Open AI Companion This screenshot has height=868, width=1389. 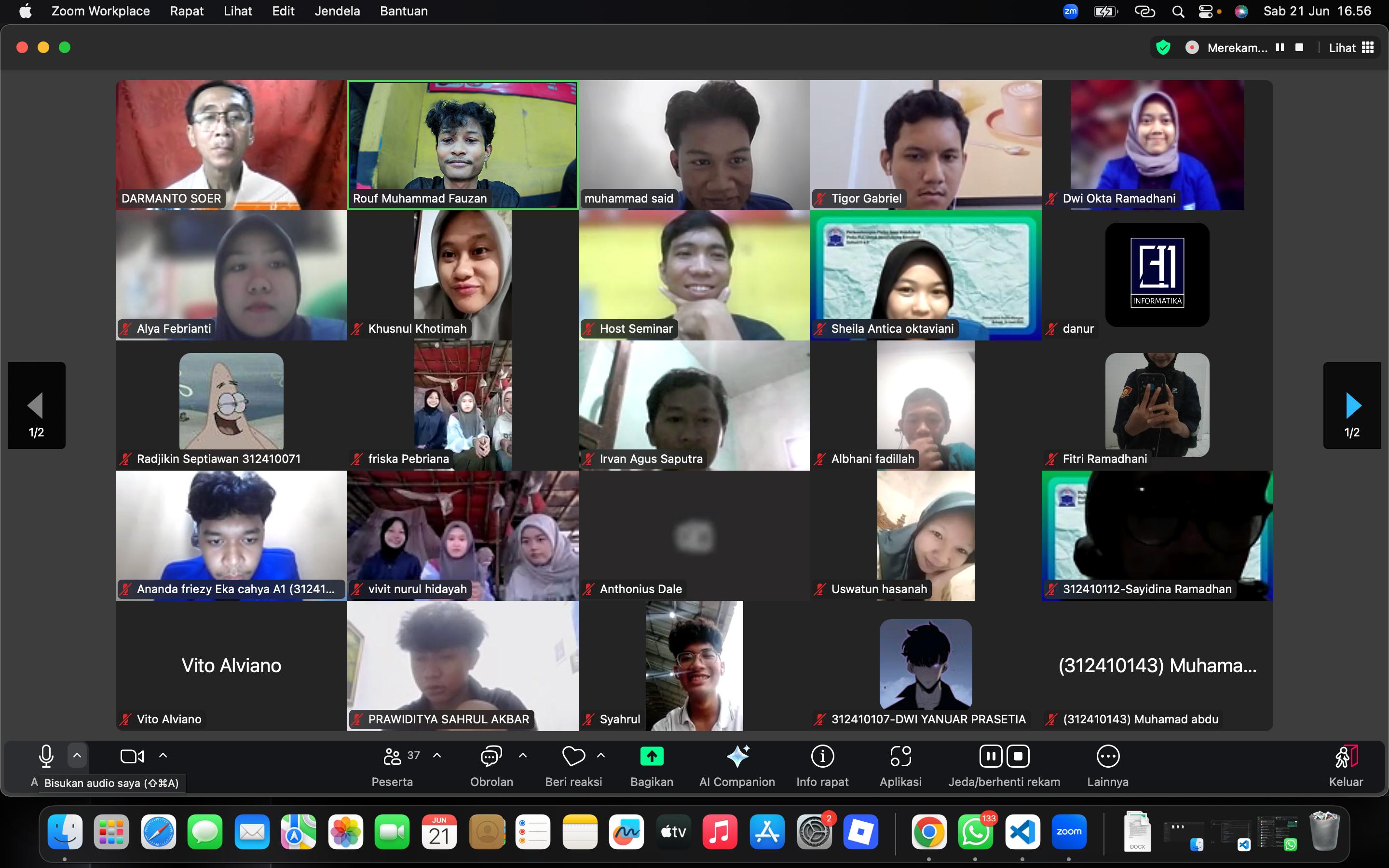(737, 757)
